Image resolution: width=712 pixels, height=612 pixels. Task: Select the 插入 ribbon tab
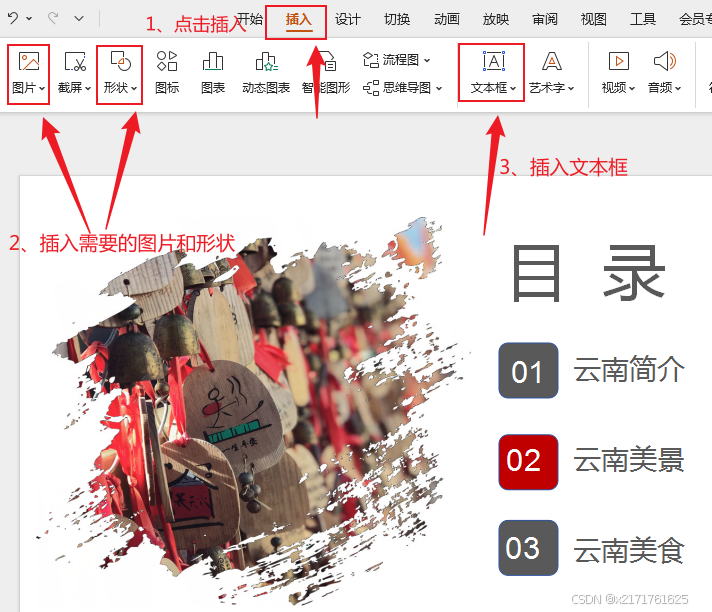[x=298, y=20]
